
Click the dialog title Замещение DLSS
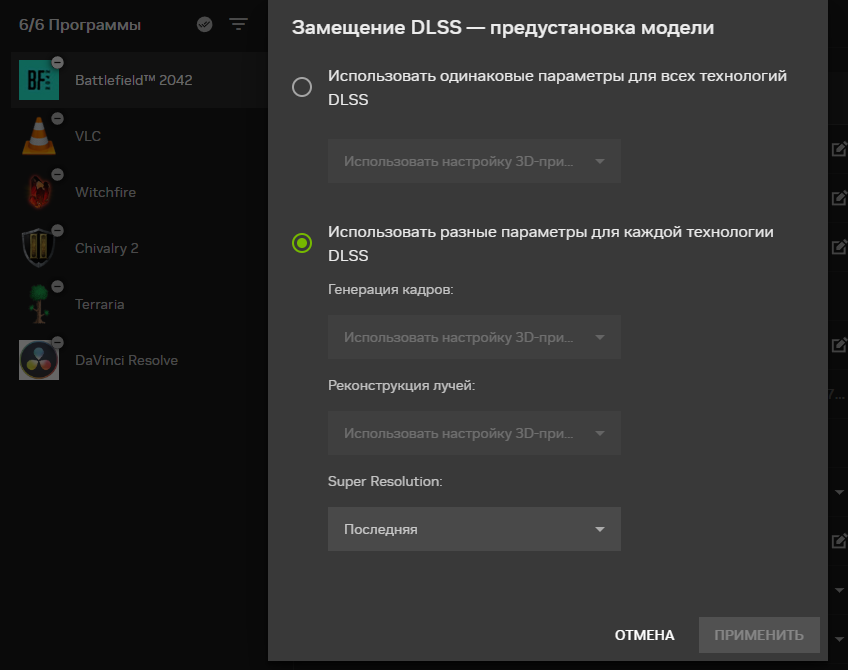click(503, 28)
